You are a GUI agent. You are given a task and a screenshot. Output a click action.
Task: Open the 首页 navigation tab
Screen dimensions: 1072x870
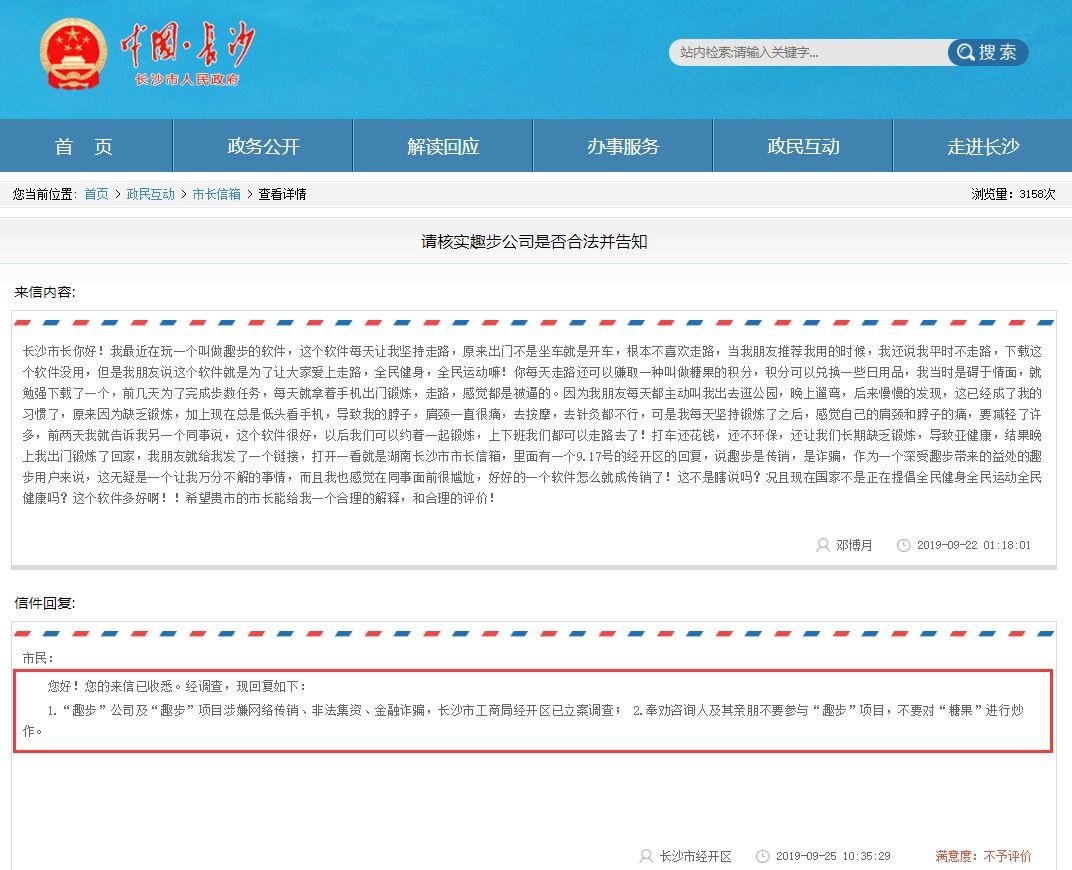click(86, 146)
